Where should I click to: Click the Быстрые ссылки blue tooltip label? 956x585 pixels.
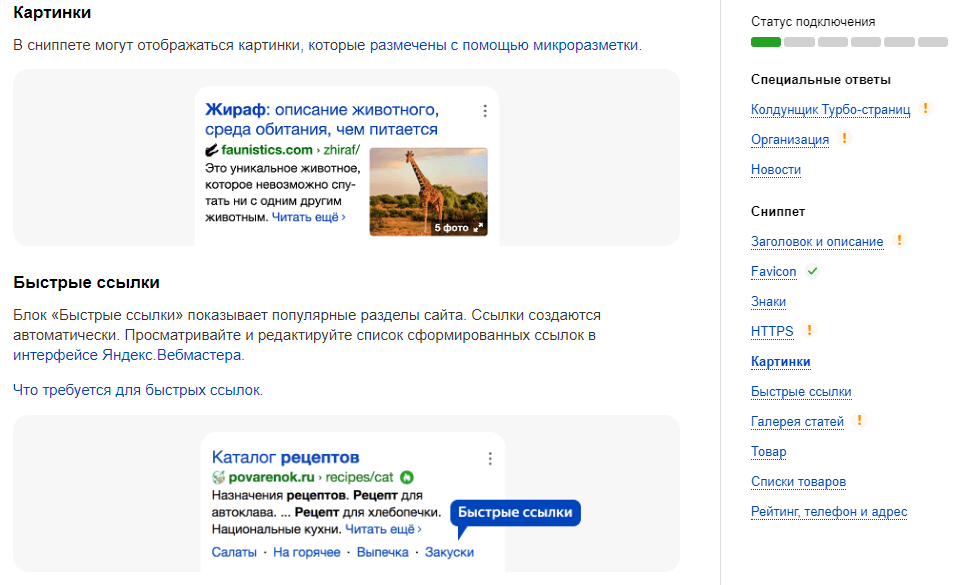(x=515, y=512)
